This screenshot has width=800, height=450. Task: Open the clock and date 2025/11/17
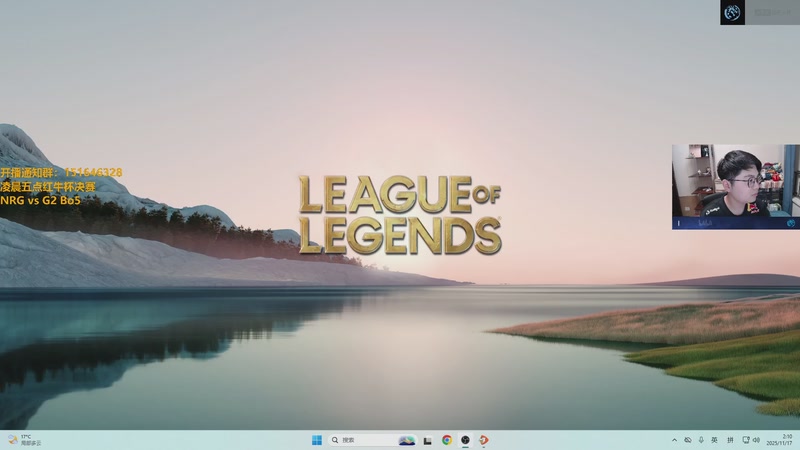click(779, 440)
